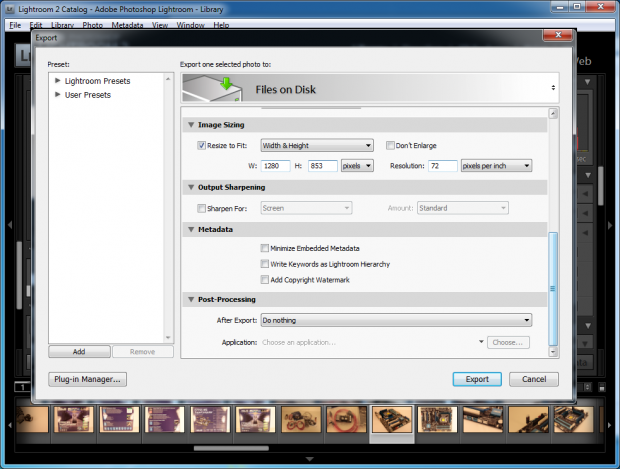620x469 pixels.
Task: Click the Files on Disk export destination icon
Action: point(212,88)
